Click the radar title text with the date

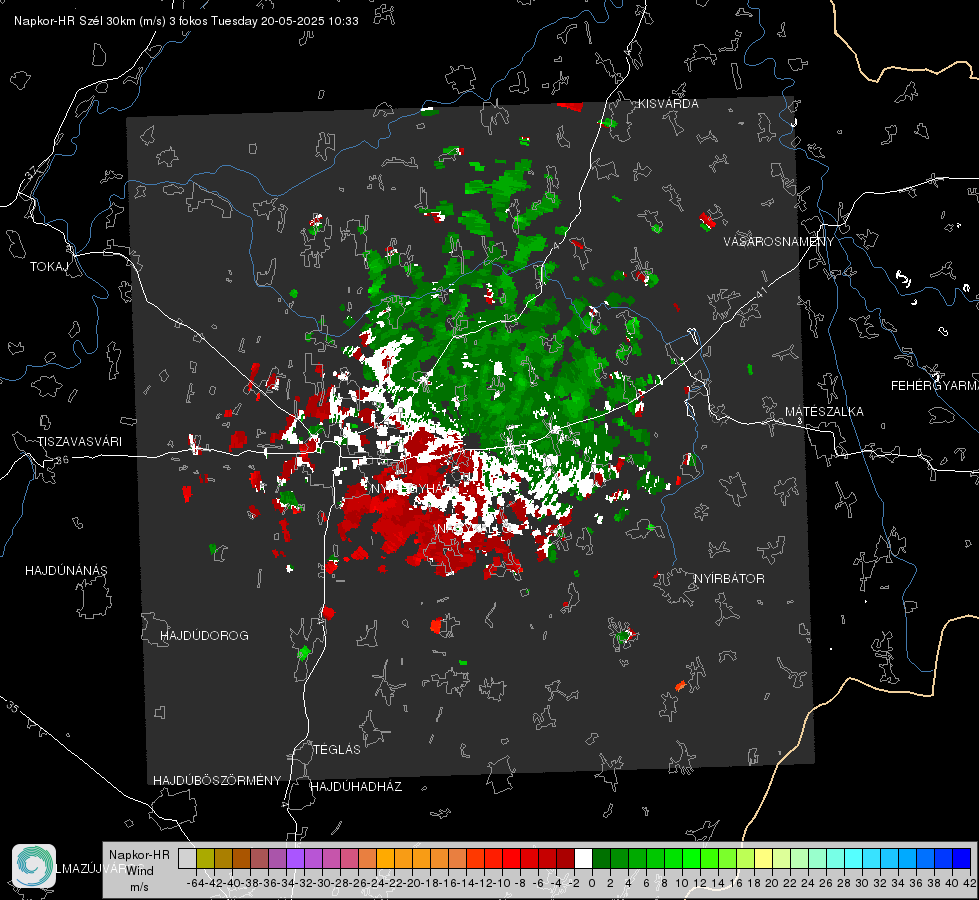[x=186, y=21]
